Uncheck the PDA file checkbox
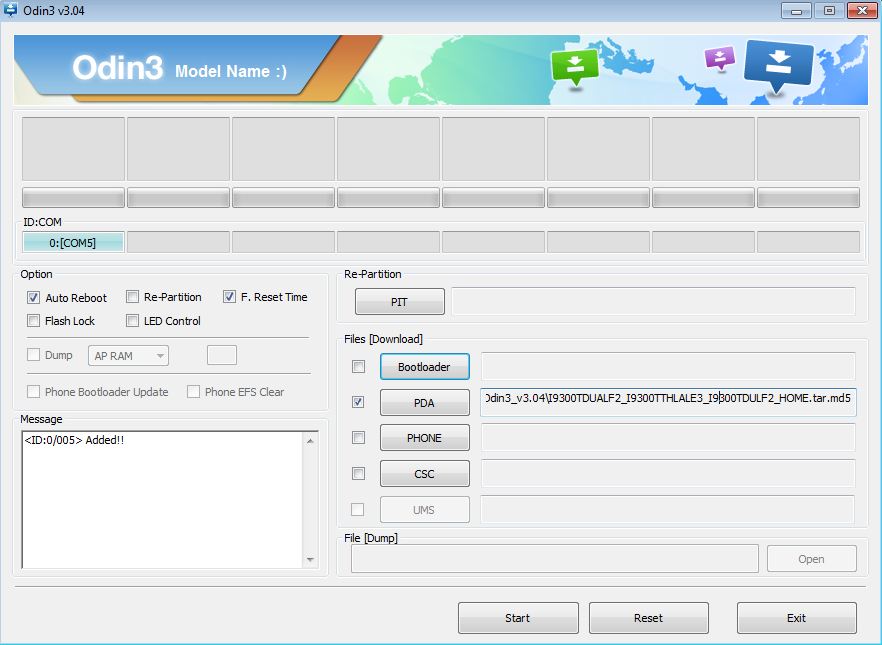The height and width of the screenshot is (645, 882). coord(359,402)
